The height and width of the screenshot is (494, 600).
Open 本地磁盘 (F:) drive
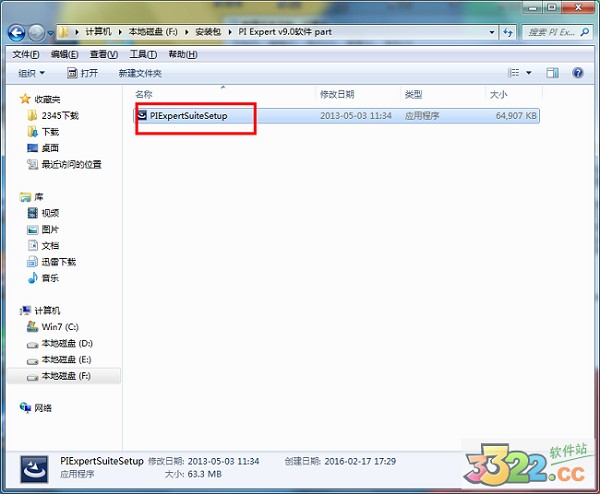coord(66,376)
